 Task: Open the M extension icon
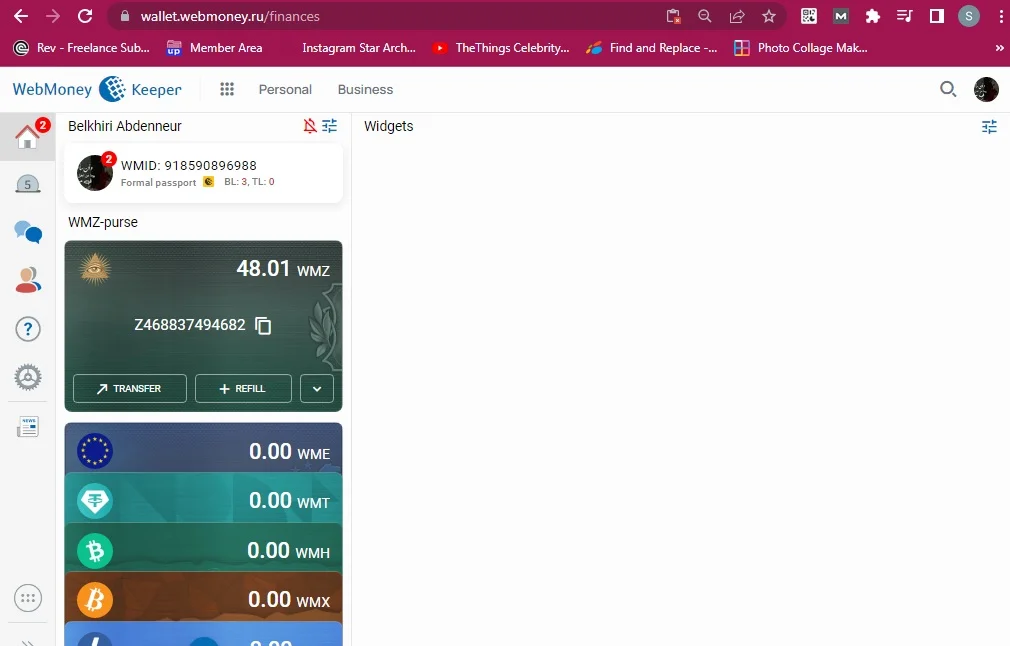pyautogui.click(x=841, y=16)
